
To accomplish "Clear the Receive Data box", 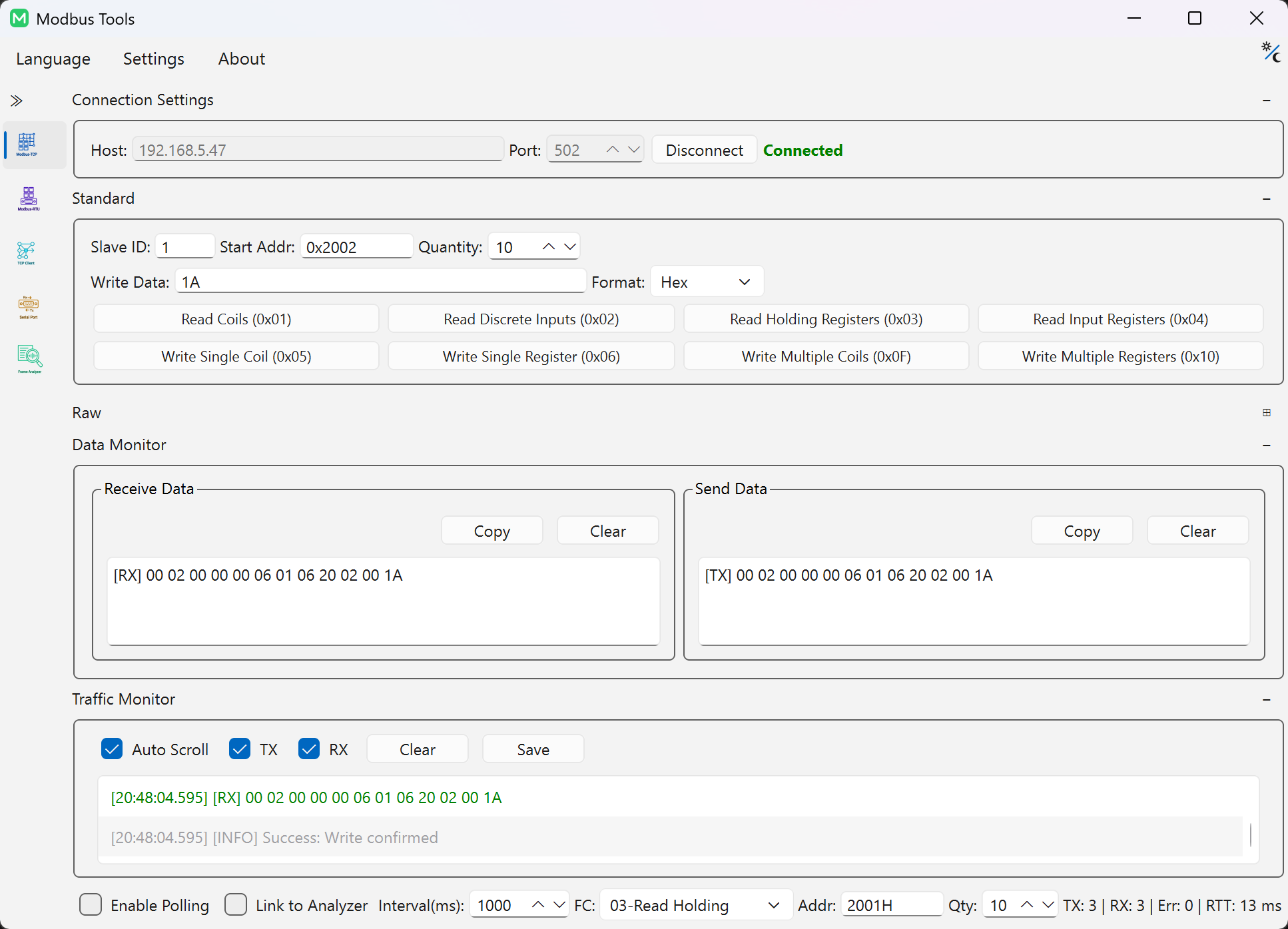I will tap(608, 531).
